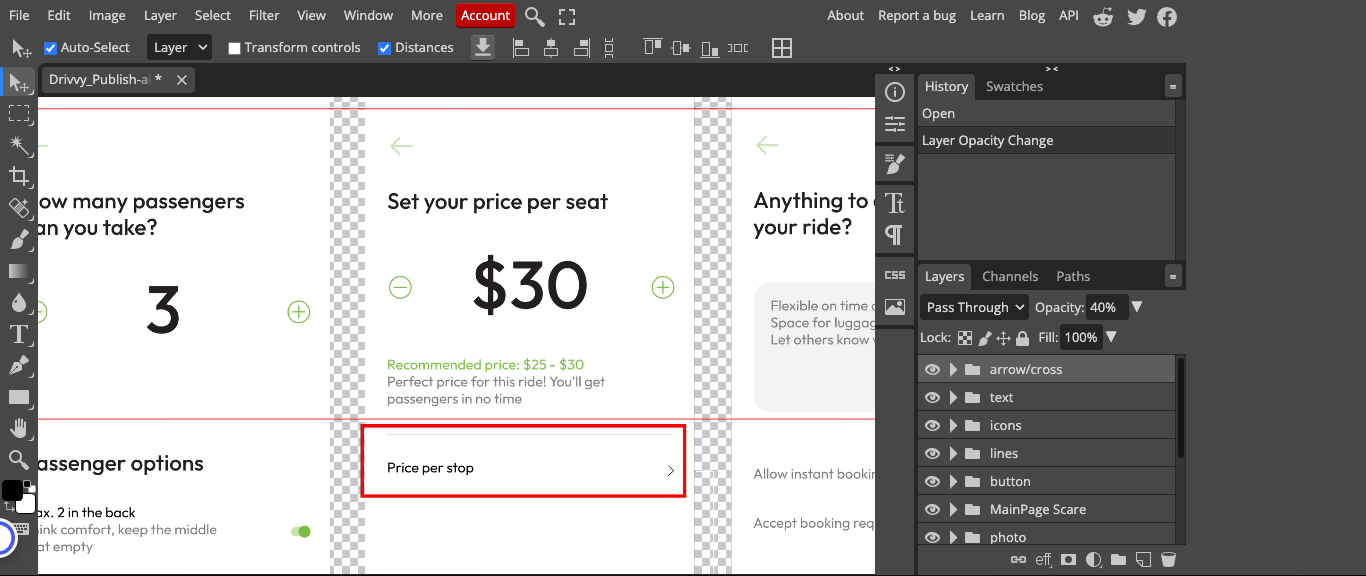Click the download export icon in options bar
The width and height of the screenshot is (1366, 576).
tap(483, 48)
